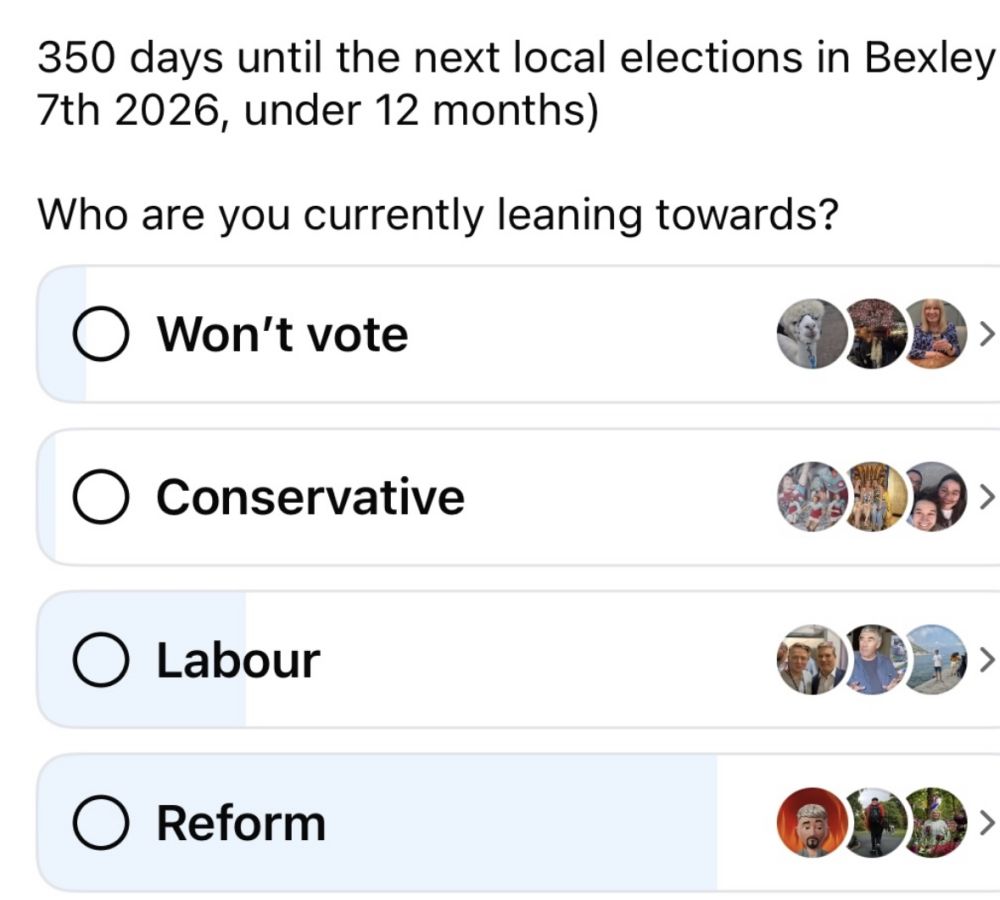Show Labour voters via chevron arrow
Image resolution: width=1000 pixels, height=900 pixels.
tap(986, 660)
